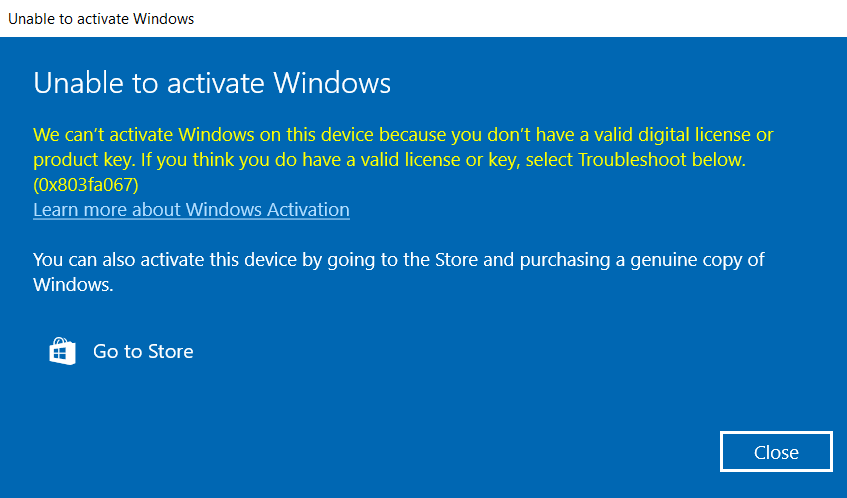Click the final word Windows. of white paragraph
847x498 pixels.
[x=73, y=285]
